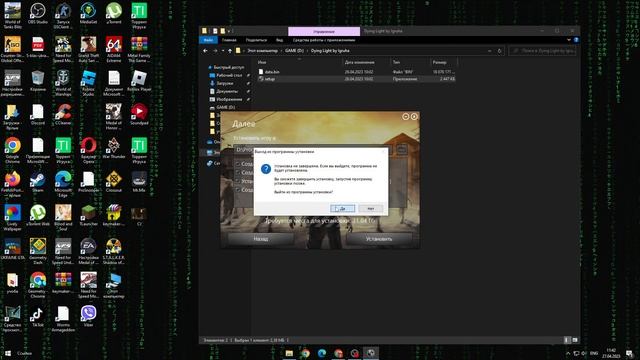Screen dimensions: 640x360
Task: Select the Управление contextual tab
Action: (324, 31)
